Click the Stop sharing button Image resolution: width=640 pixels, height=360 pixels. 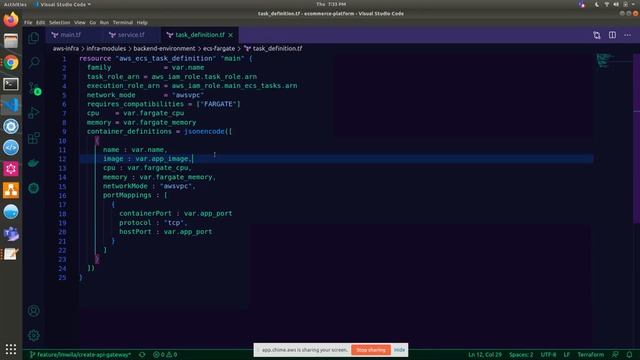pos(371,350)
